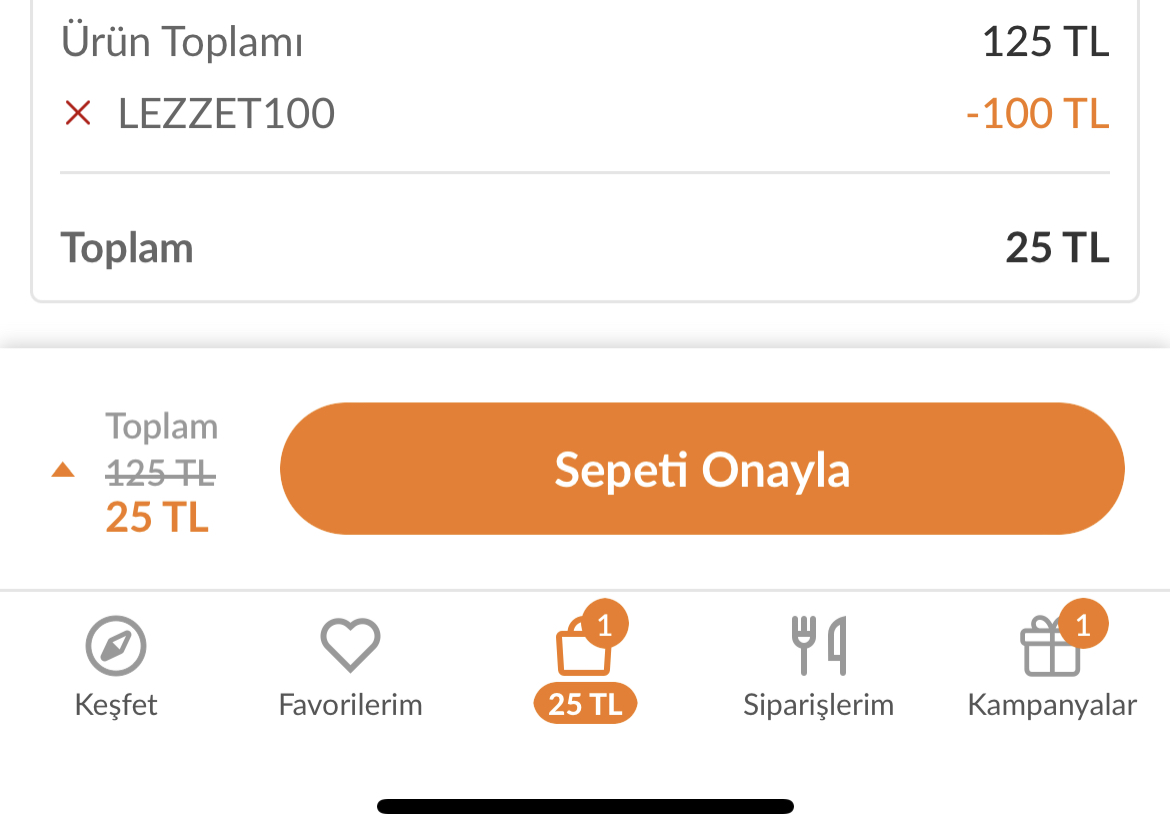Image resolution: width=1170 pixels, height=838 pixels.
Task: Select the Kampanyalar tab label
Action: [1051, 705]
